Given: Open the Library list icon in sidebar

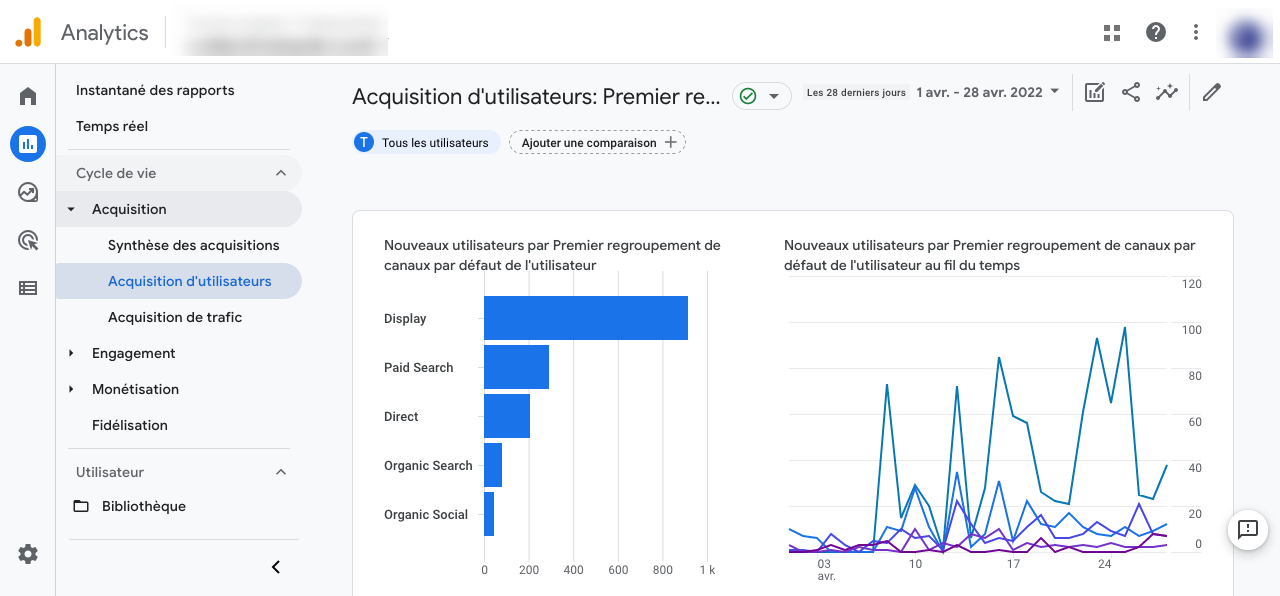Looking at the screenshot, I should (x=28, y=288).
